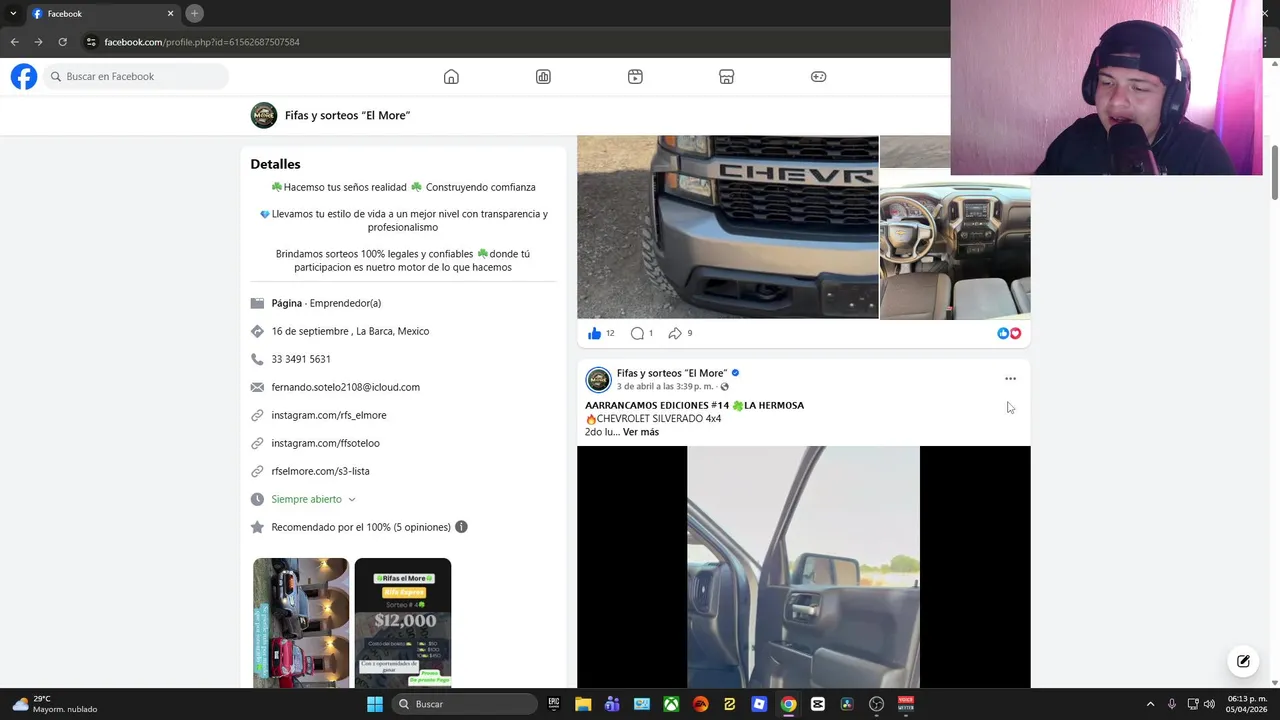This screenshot has width=1280, height=720.
Task: Click the Like thumb icon with count 12
Action: pyautogui.click(x=595, y=333)
